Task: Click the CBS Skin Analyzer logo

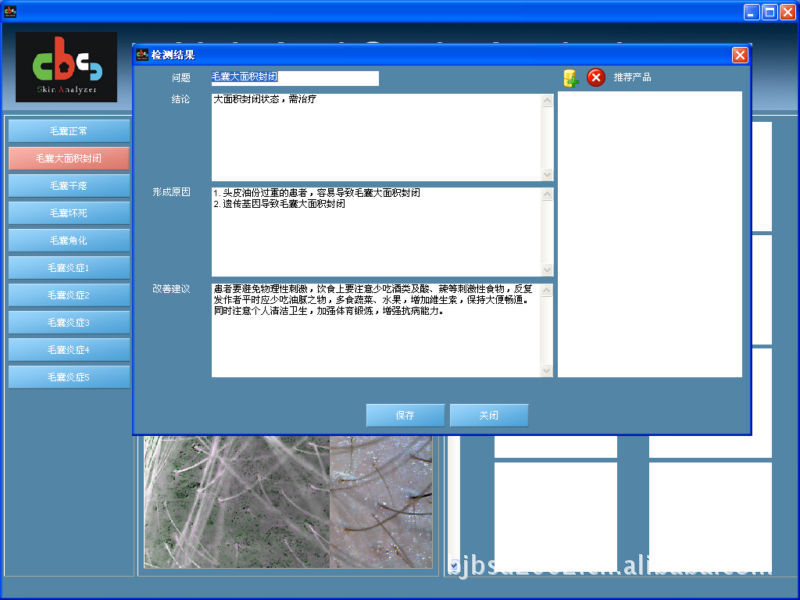Action: 66,67
